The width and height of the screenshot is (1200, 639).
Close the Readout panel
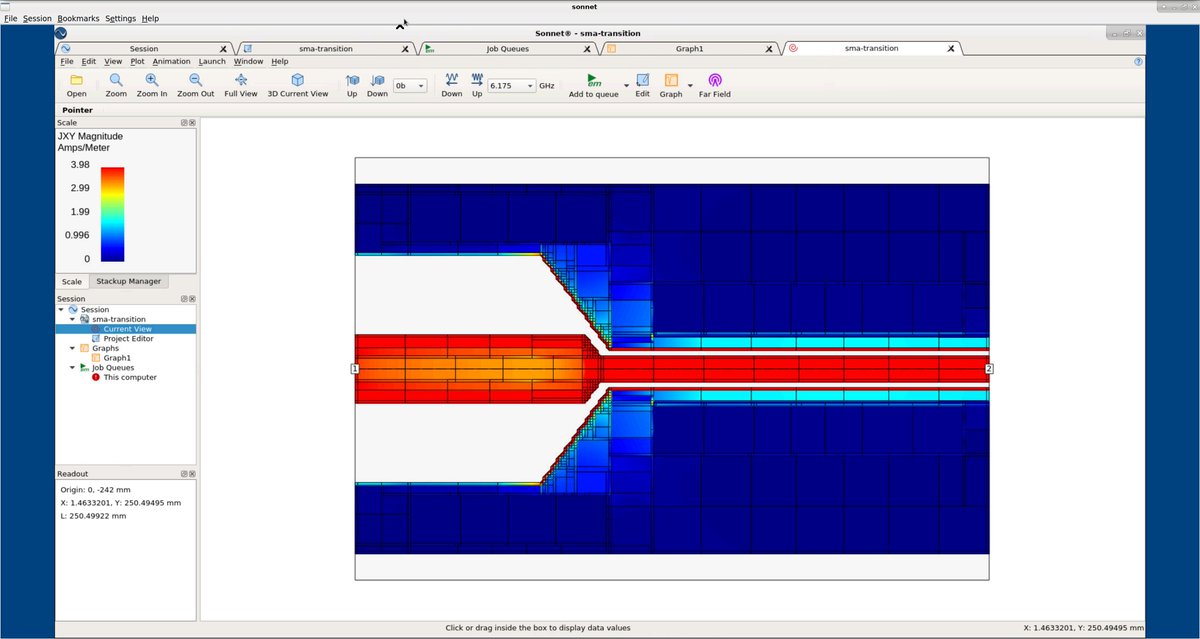(x=192, y=473)
